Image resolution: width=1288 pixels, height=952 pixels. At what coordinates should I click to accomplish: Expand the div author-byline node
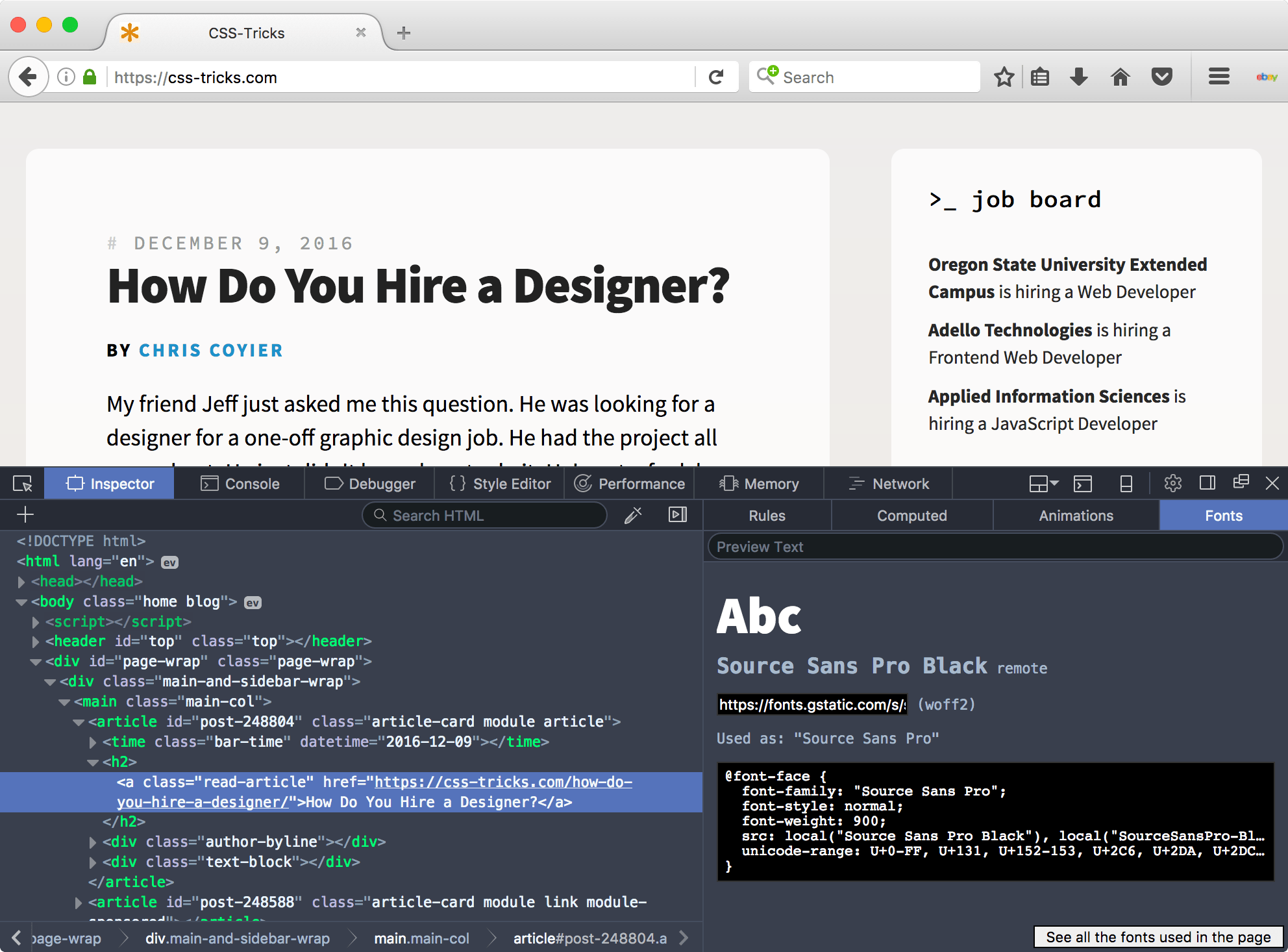click(93, 842)
